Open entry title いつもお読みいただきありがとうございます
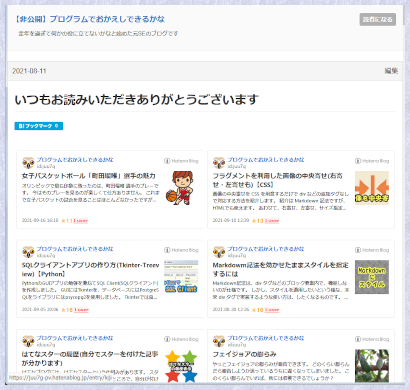 [x=137, y=99]
